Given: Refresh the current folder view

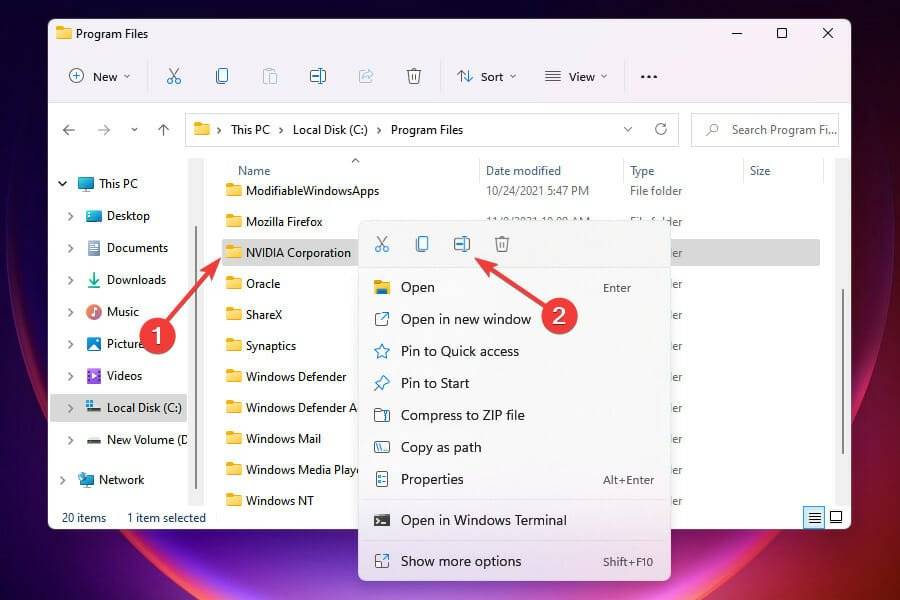Looking at the screenshot, I should point(661,129).
